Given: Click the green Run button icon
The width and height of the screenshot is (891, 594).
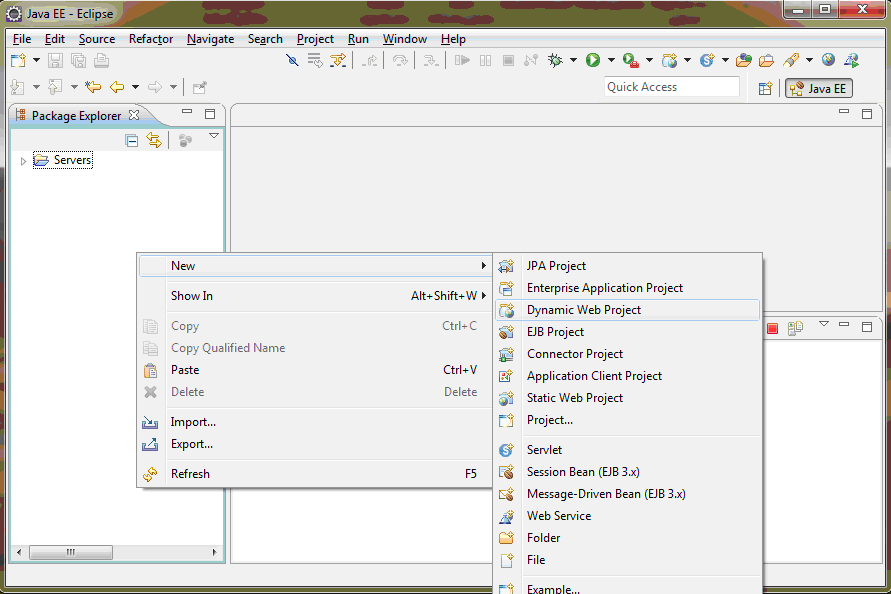Looking at the screenshot, I should pyautogui.click(x=593, y=60).
